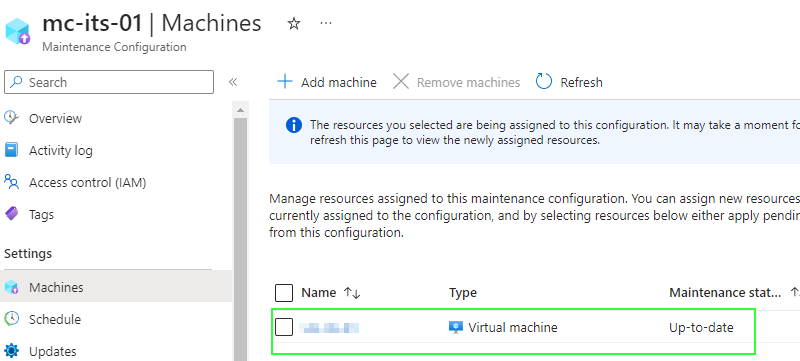The height and width of the screenshot is (361, 800).
Task: Click the Activity log book icon
Action: pyautogui.click(x=12, y=150)
